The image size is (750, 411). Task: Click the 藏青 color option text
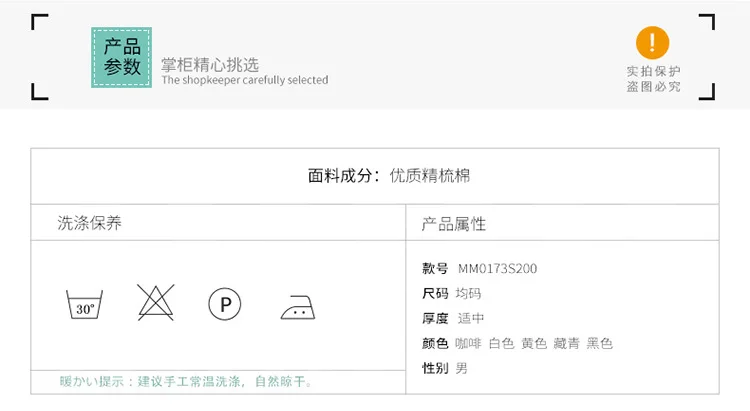coord(566,343)
